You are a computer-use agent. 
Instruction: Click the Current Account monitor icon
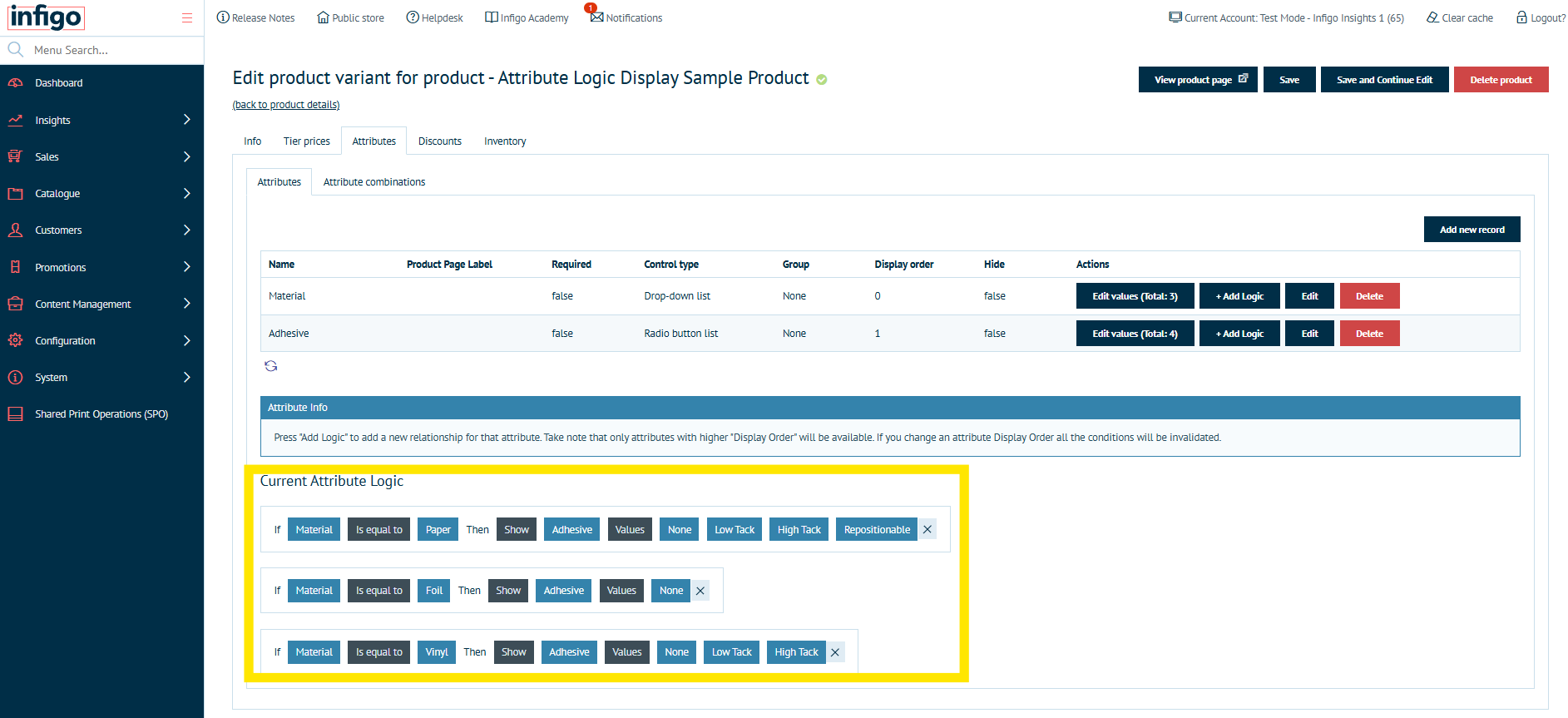tap(1175, 17)
